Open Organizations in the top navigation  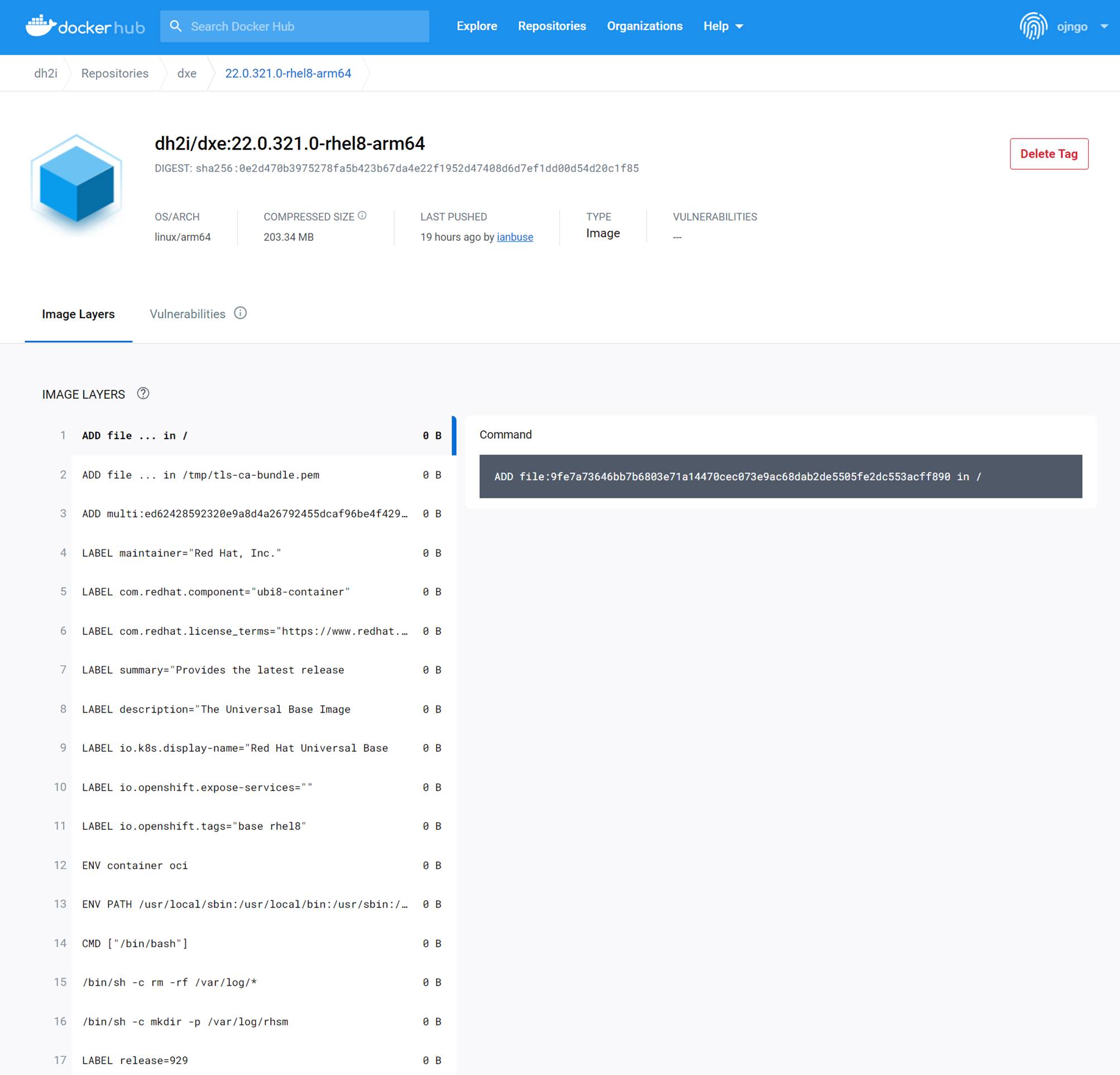644,26
